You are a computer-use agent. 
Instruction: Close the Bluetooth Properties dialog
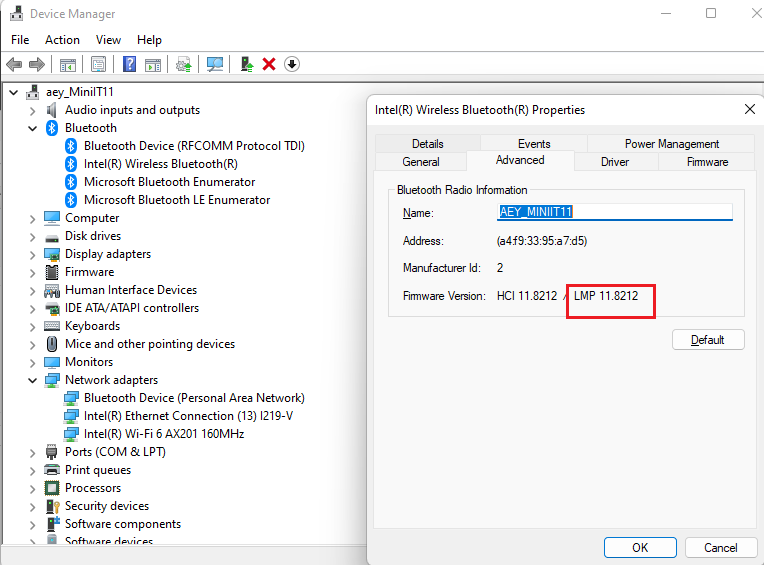pos(749,109)
